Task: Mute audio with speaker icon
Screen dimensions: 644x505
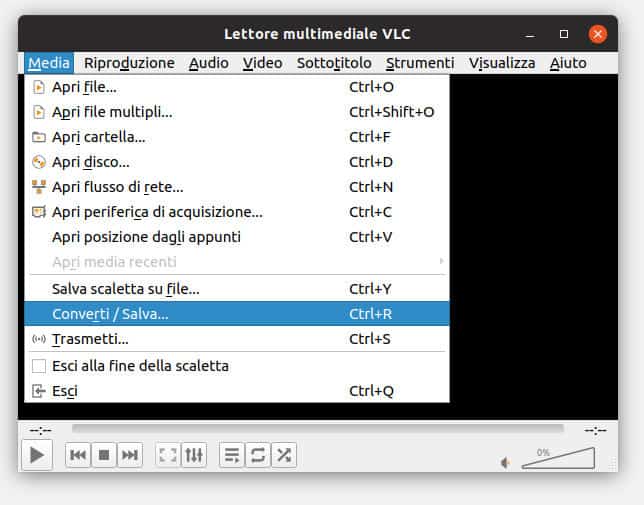Action: click(x=505, y=463)
